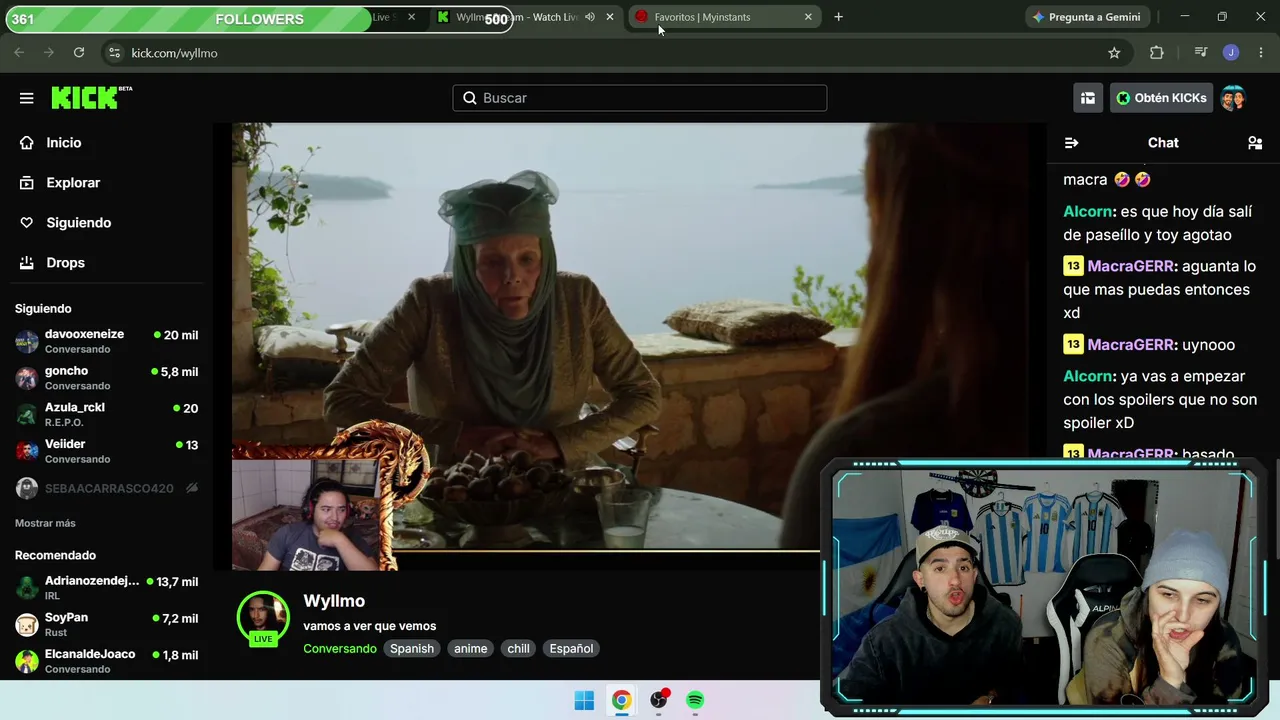Open the Chrome three-dot menu
This screenshot has width=1280, height=720.
coord(1260,53)
